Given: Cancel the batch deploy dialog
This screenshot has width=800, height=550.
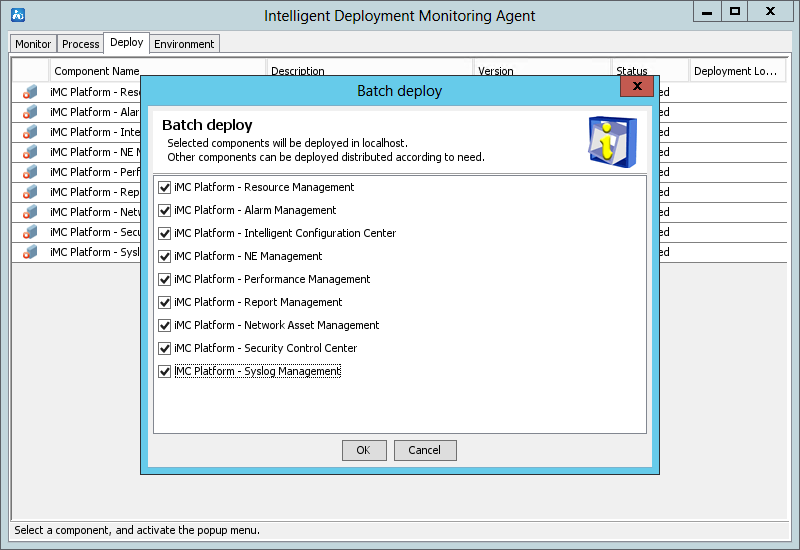Looking at the screenshot, I should point(425,451).
